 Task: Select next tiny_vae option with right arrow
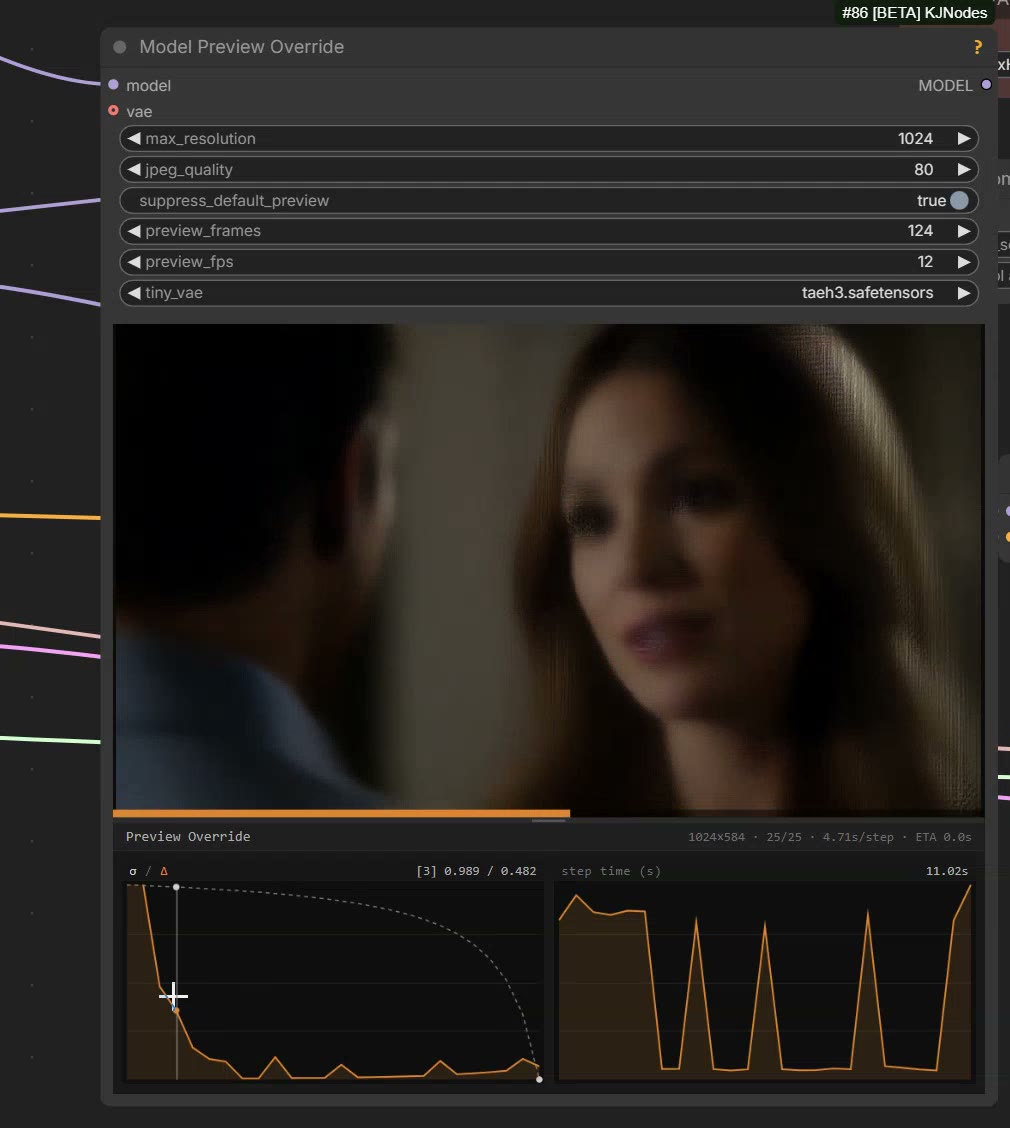[964, 293]
